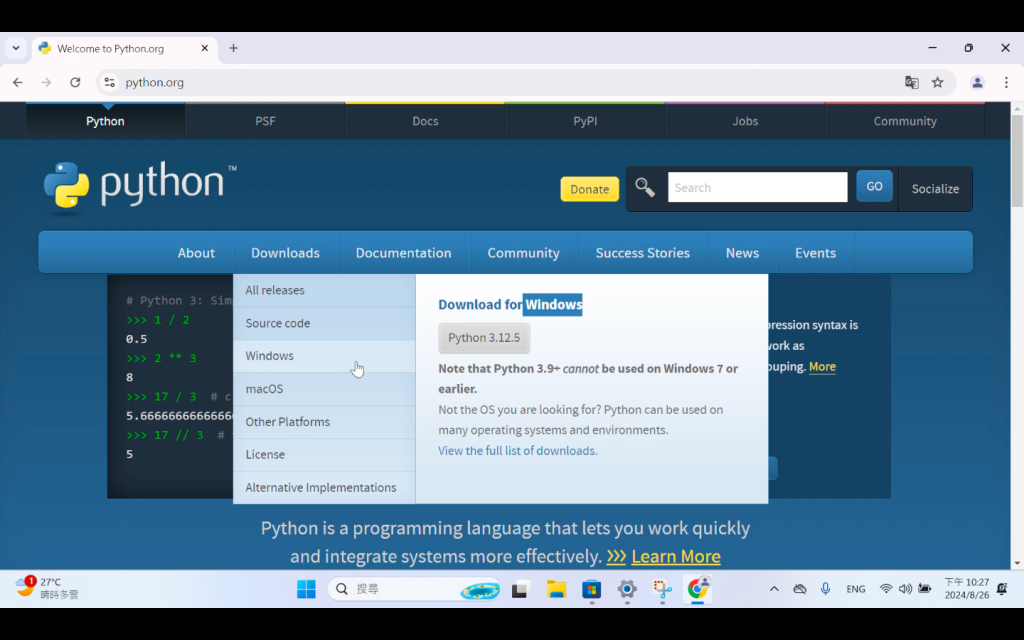1024x640 pixels.
Task: Open Microsoft Store from the taskbar
Action: (592, 589)
